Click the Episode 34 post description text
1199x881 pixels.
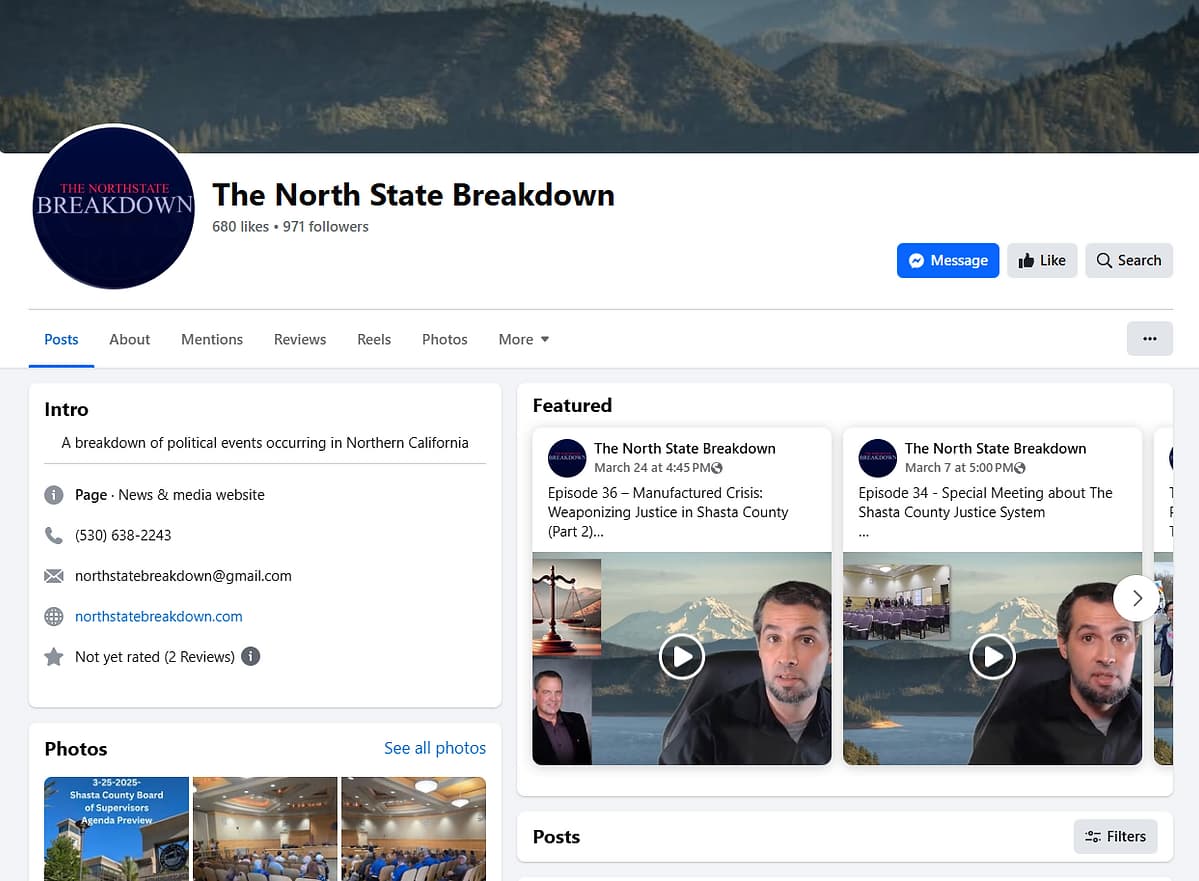tap(985, 512)
